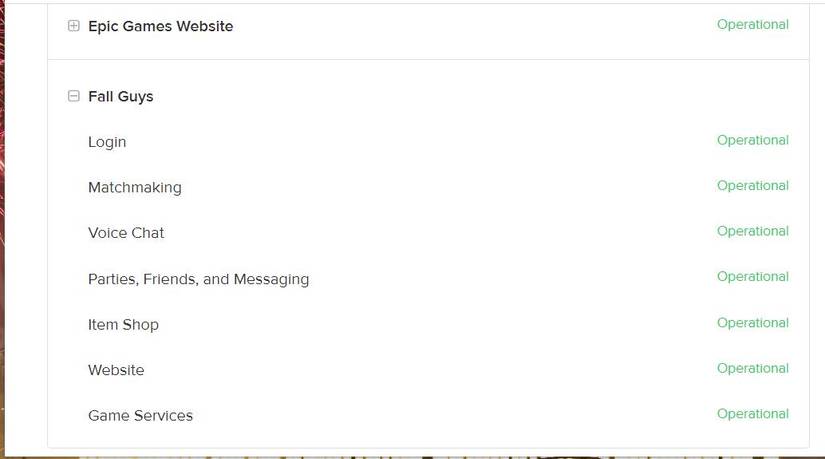Click Parties, Friends, and Messaging label
This screenshot has height=459, width=825.
point(198,279)
